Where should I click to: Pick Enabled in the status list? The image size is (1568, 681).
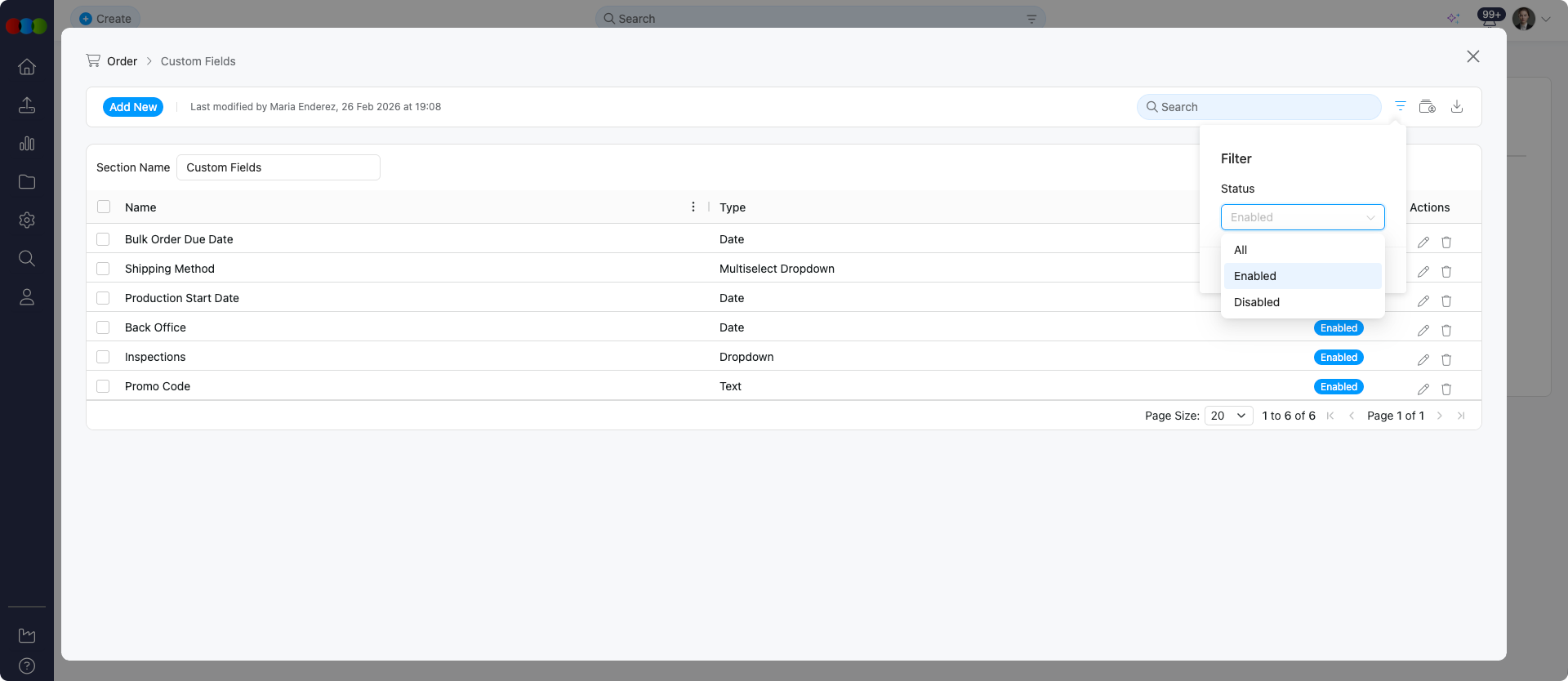[x=1254, y=276]
